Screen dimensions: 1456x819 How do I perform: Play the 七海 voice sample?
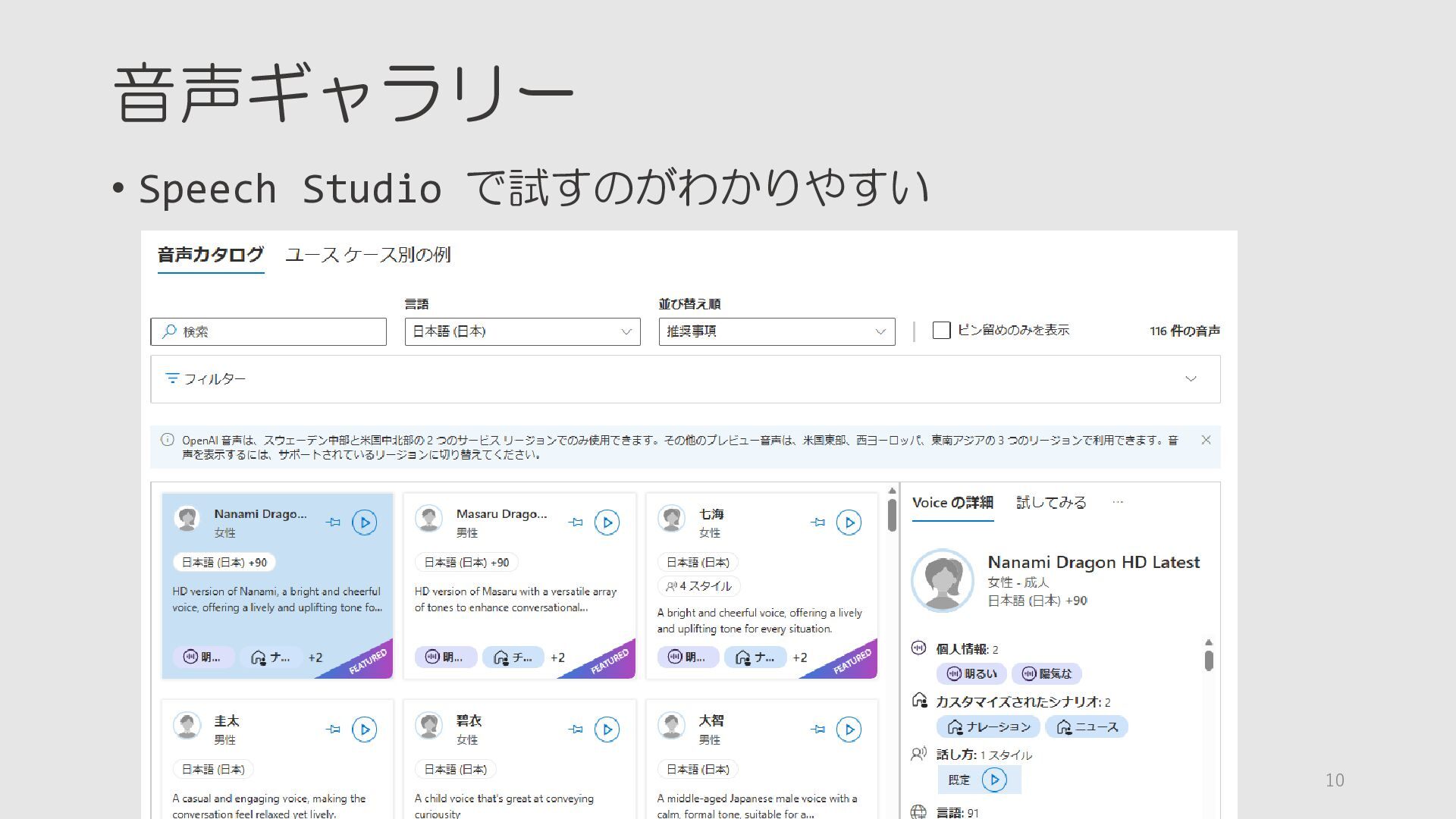coord(849,522)
